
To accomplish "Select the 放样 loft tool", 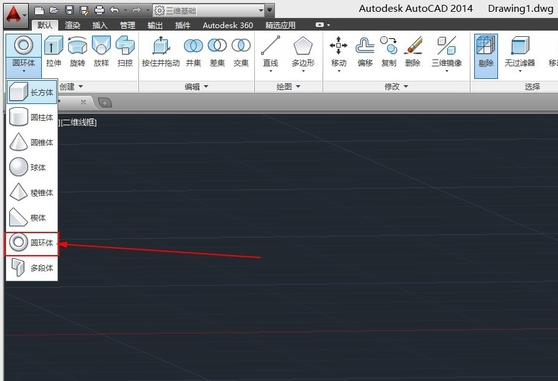I will tap(101, 52).
